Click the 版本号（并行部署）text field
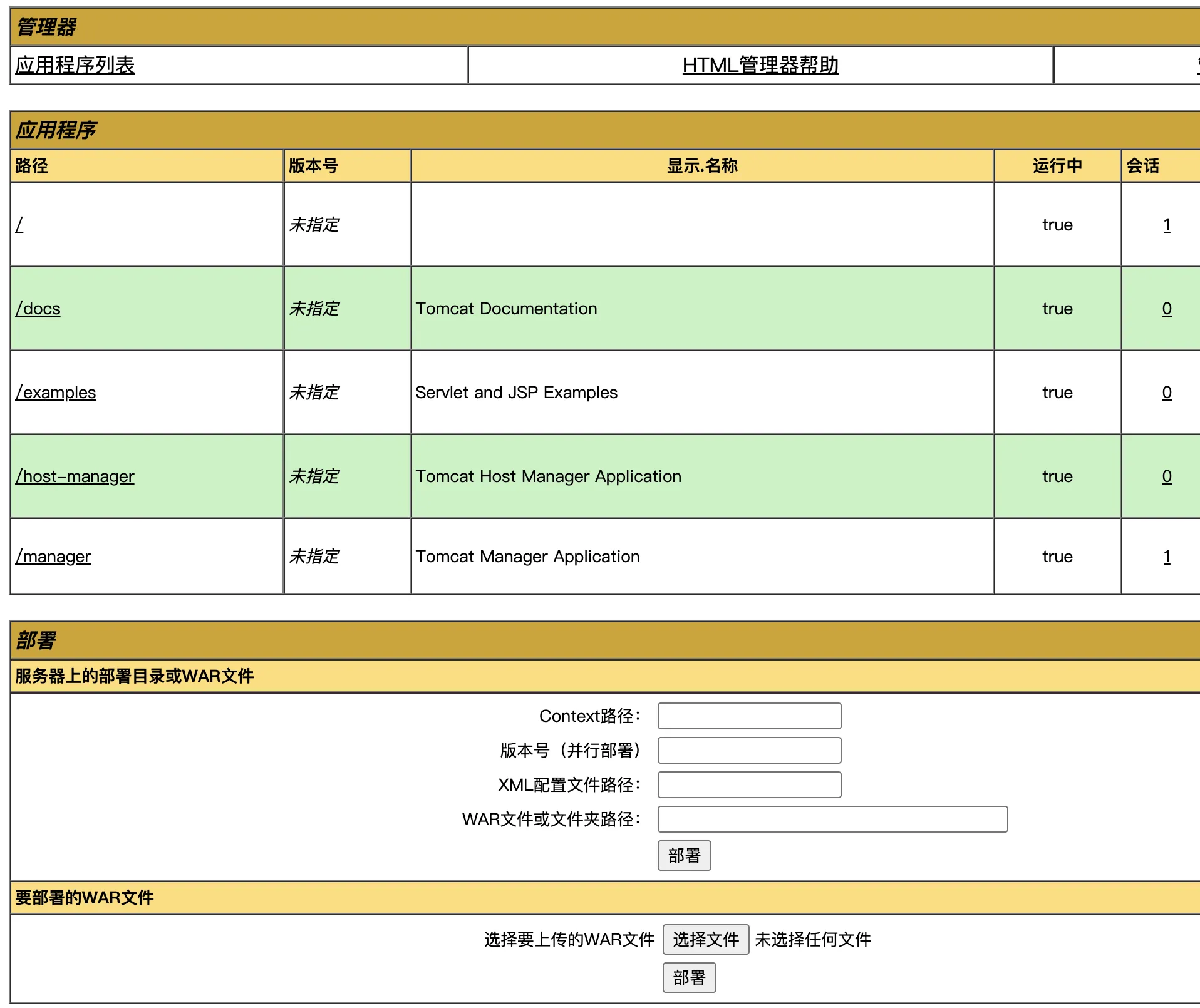This screenshot has width=1200, height=1008. point(749,750)
